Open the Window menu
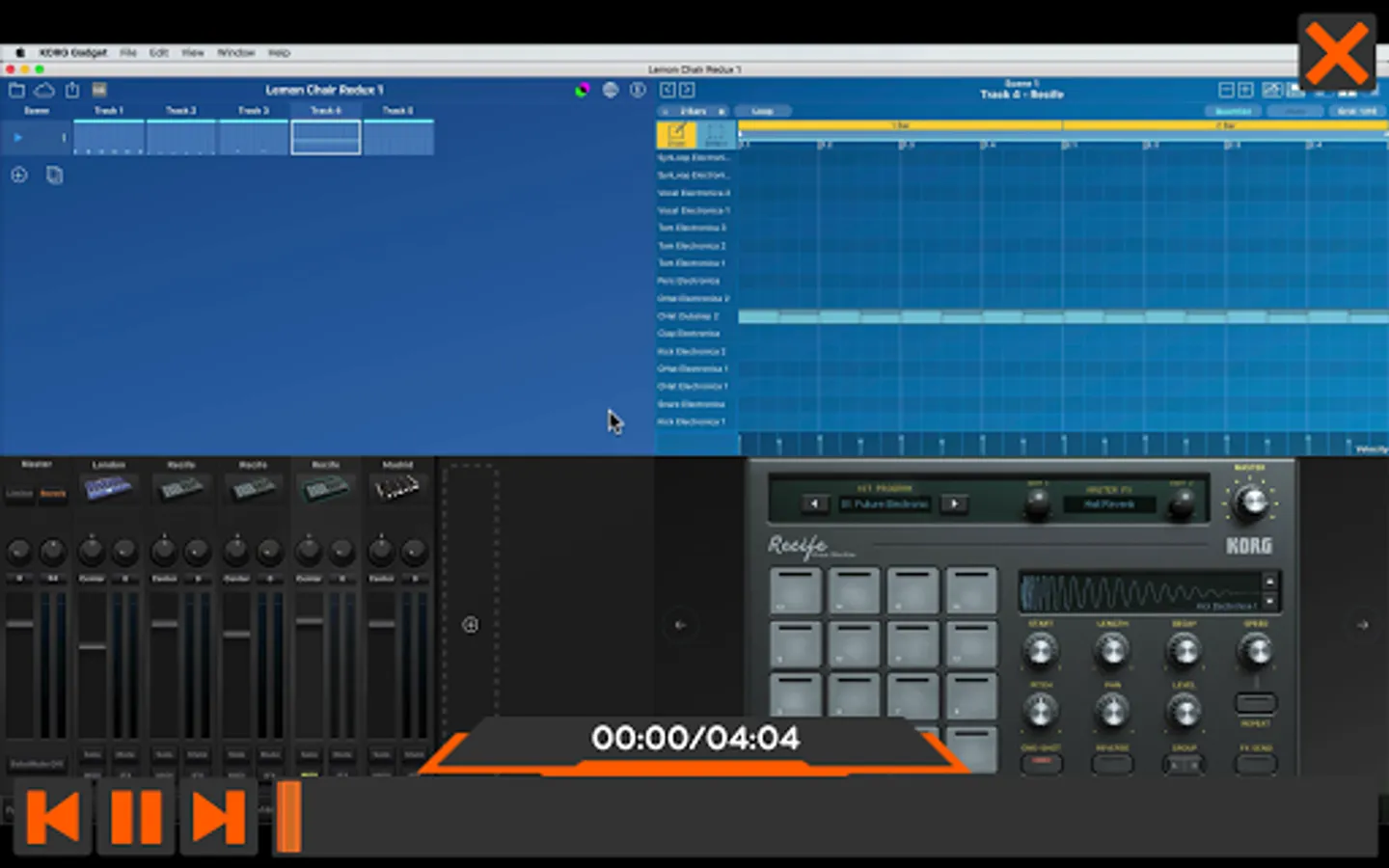The width and height of the screenshot is (1389, 868). (236, 53)
